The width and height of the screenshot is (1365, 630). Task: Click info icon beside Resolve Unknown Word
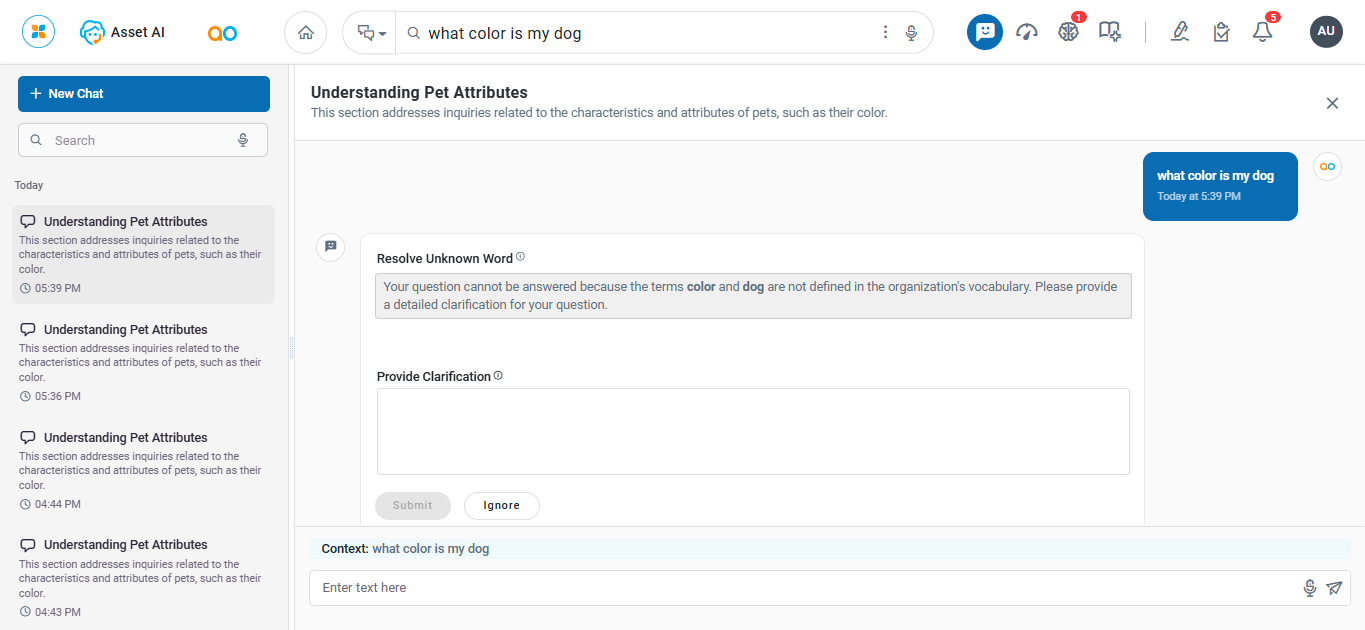[x=520, y=257]
